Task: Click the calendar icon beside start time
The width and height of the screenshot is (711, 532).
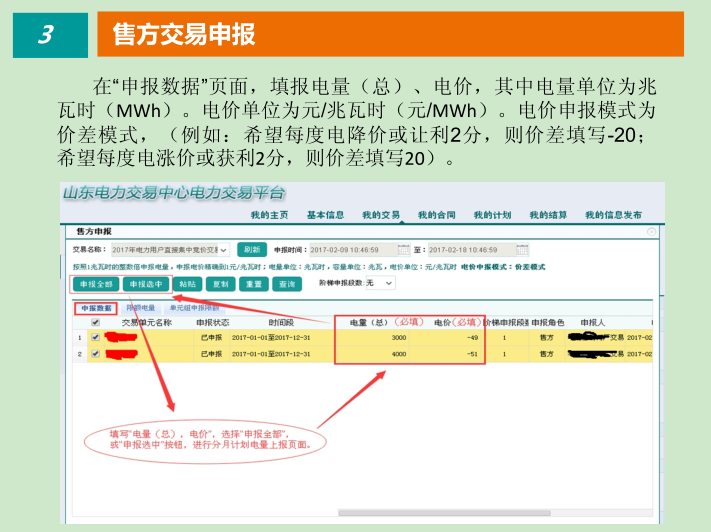Action: click(x=404, y=249)
